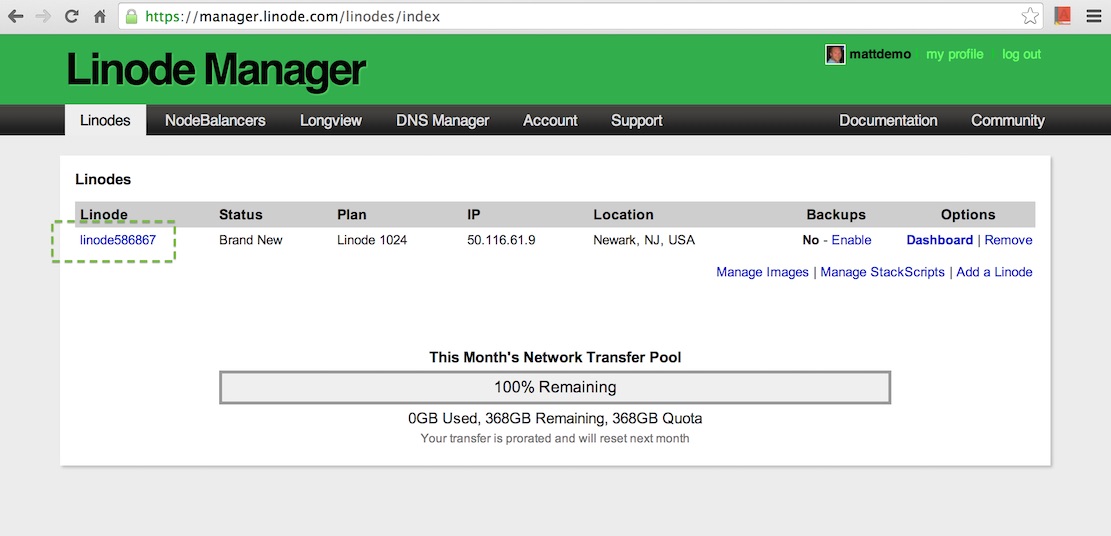Click the Backups column header
The width and height of the screenshot is (1111, 536).
pos(836,215)
